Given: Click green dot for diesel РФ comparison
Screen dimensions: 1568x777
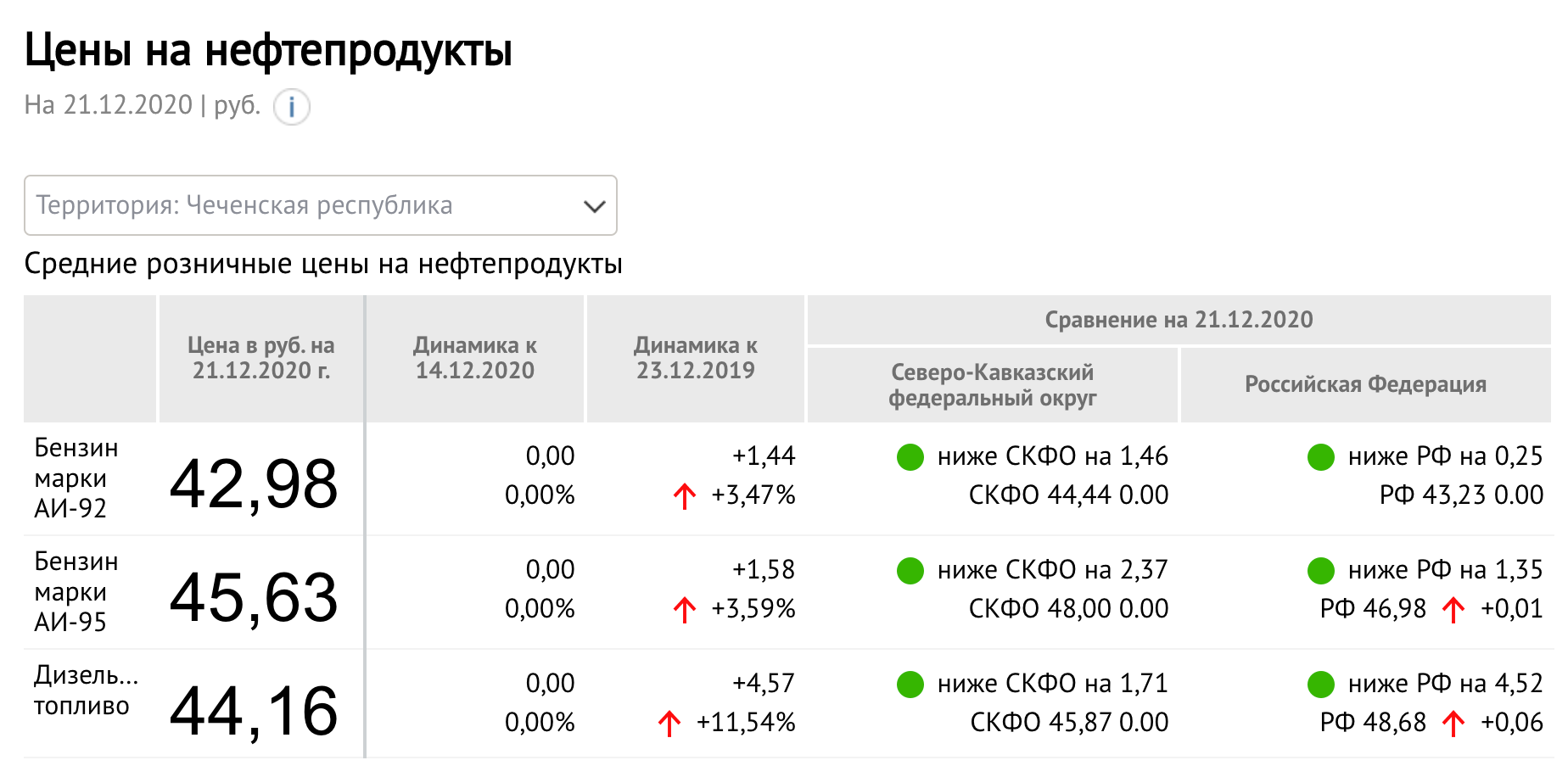Looking at the screenshot, I should 1320,685.
